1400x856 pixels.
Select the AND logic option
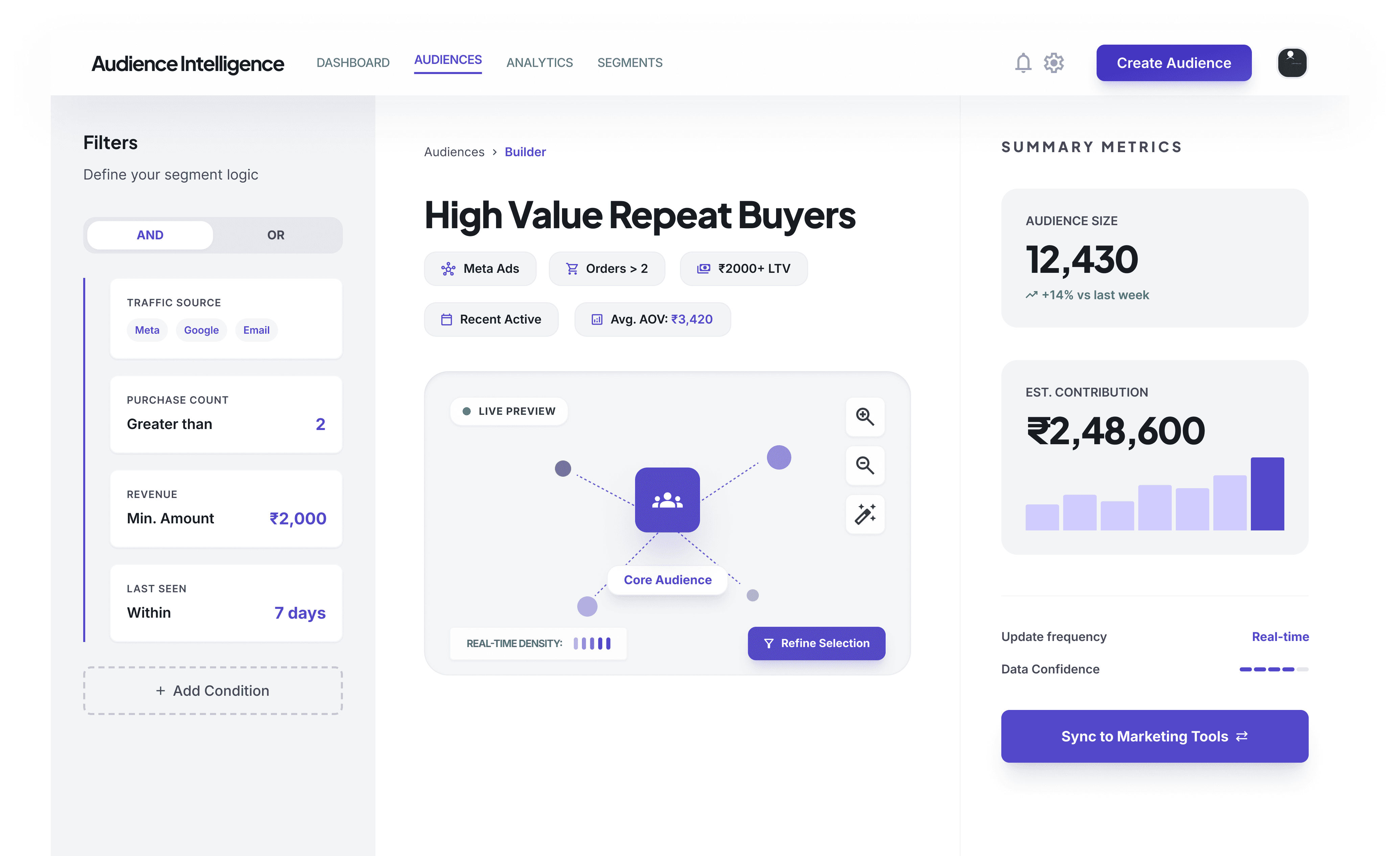[x=150, y=235]
